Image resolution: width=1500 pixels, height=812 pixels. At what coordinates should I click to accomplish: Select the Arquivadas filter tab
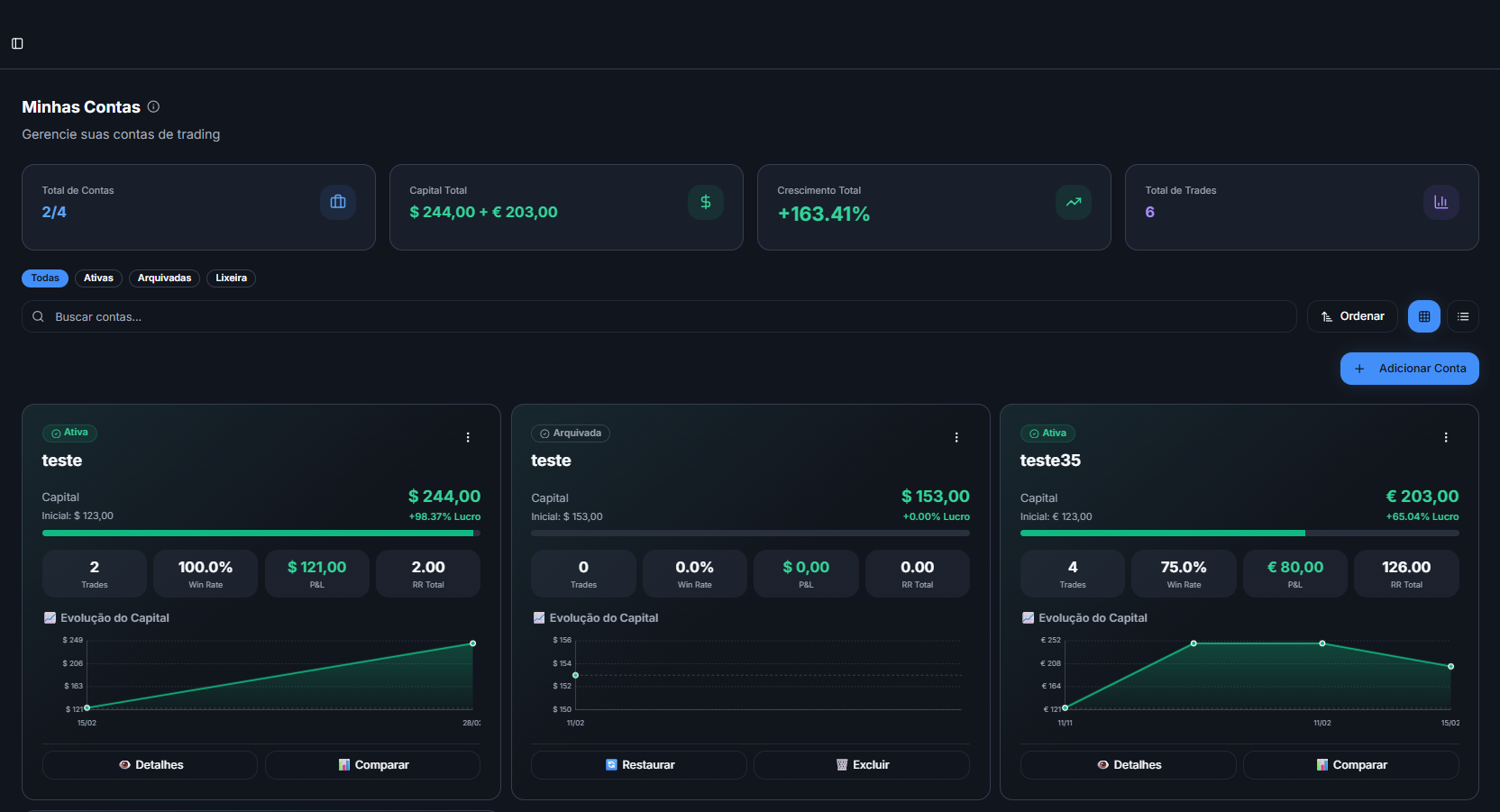[164, 278]
